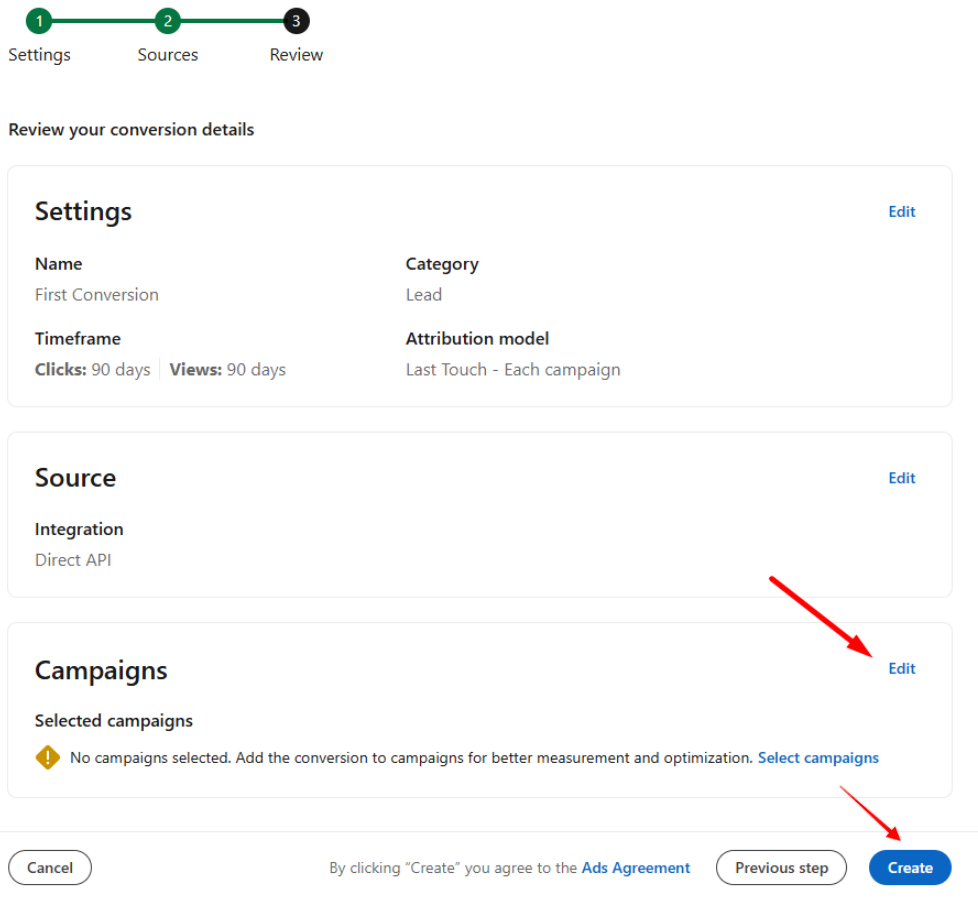Click the 'Attribution model' label
Image resolution: width=978 pixels, height=898 pixels.
(478, 339)
